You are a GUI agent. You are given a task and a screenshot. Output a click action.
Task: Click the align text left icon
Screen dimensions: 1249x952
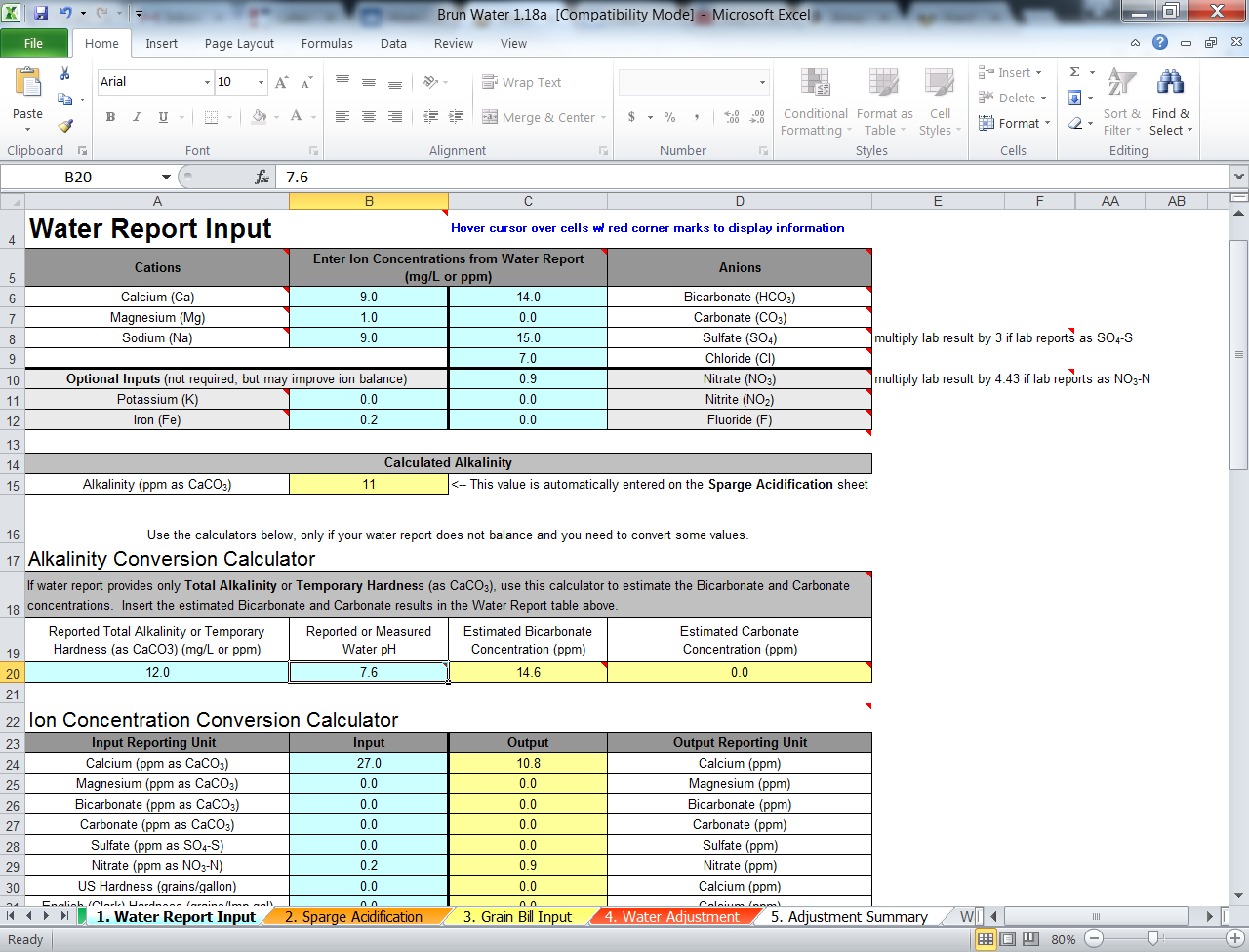pos(342,117)
